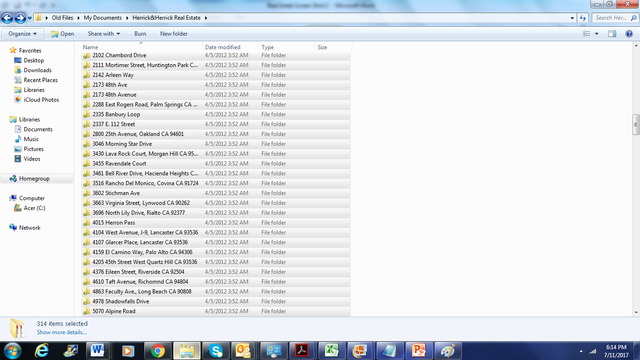Open Windows Media Player from taskbar
640x360 pixels.
click(x=127, y=351)
